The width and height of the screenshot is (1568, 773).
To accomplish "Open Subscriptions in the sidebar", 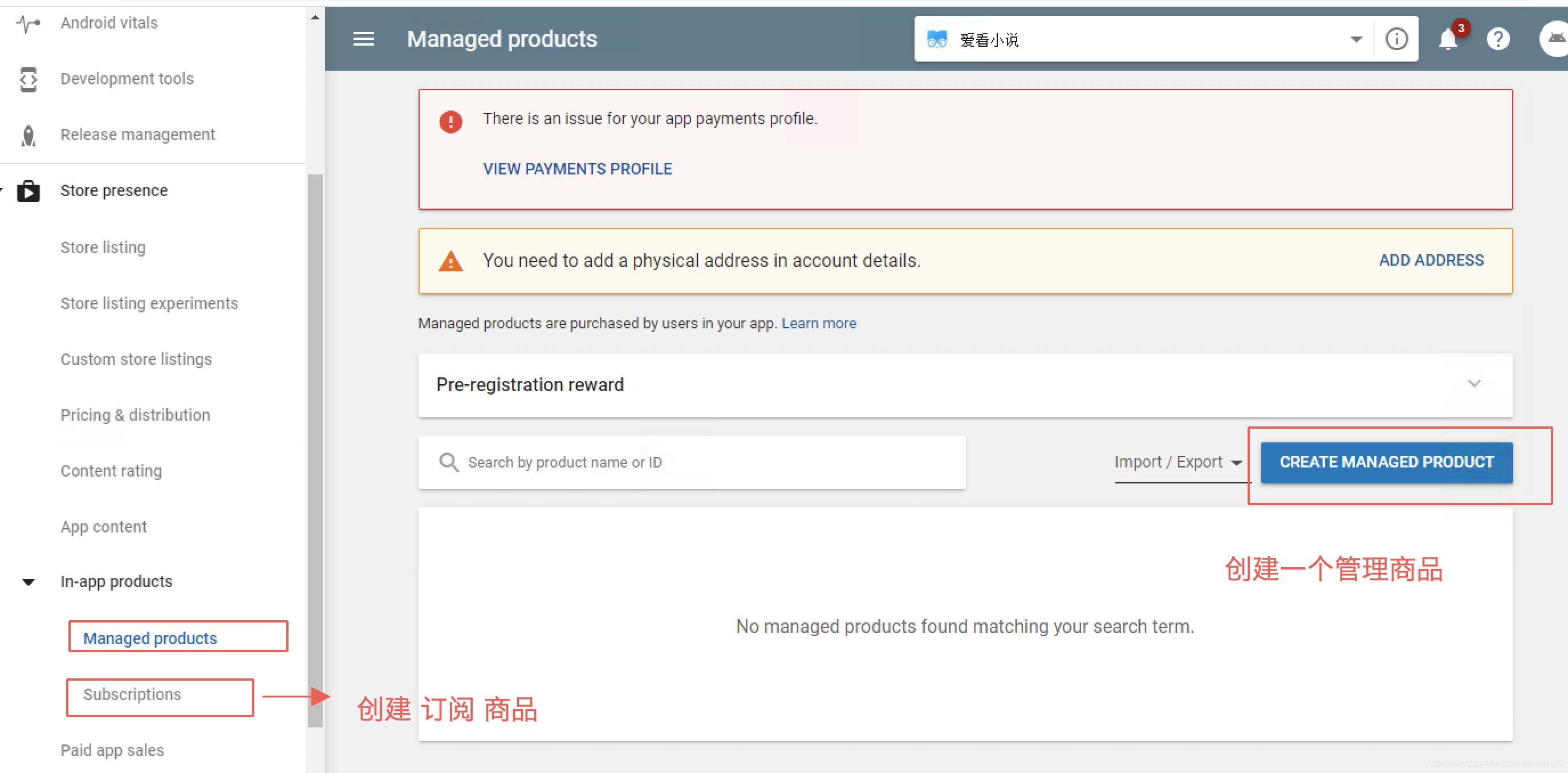I will pos(132,694).
